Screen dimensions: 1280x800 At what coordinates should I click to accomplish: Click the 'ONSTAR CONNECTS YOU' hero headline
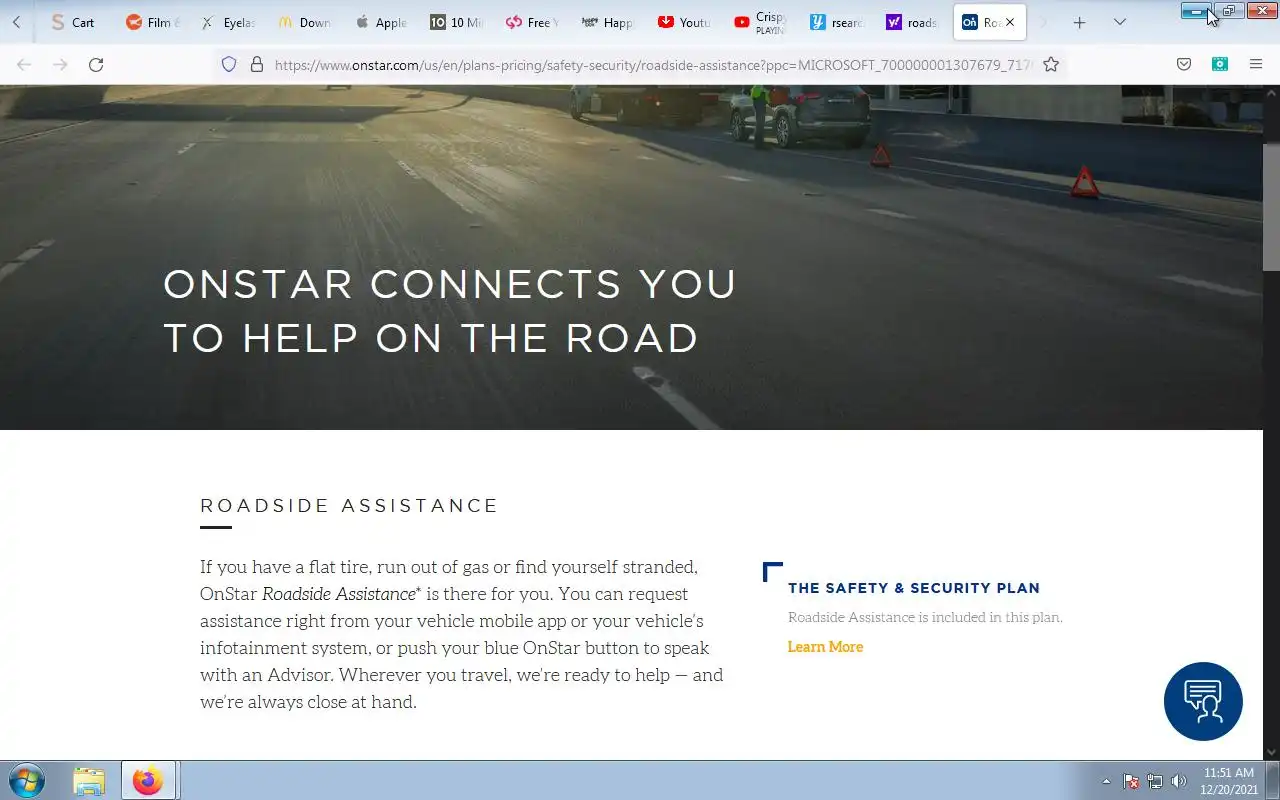coord(450,284)
